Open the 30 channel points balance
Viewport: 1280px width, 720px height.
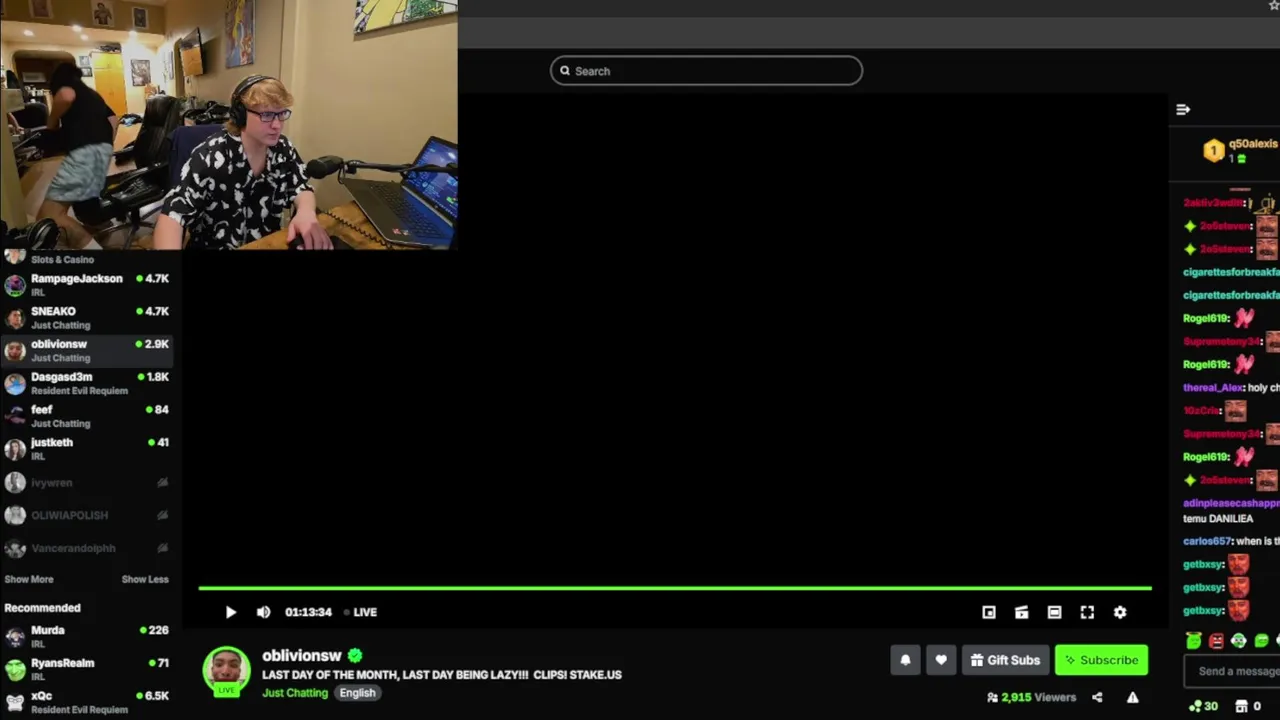tap(1203, 706)
